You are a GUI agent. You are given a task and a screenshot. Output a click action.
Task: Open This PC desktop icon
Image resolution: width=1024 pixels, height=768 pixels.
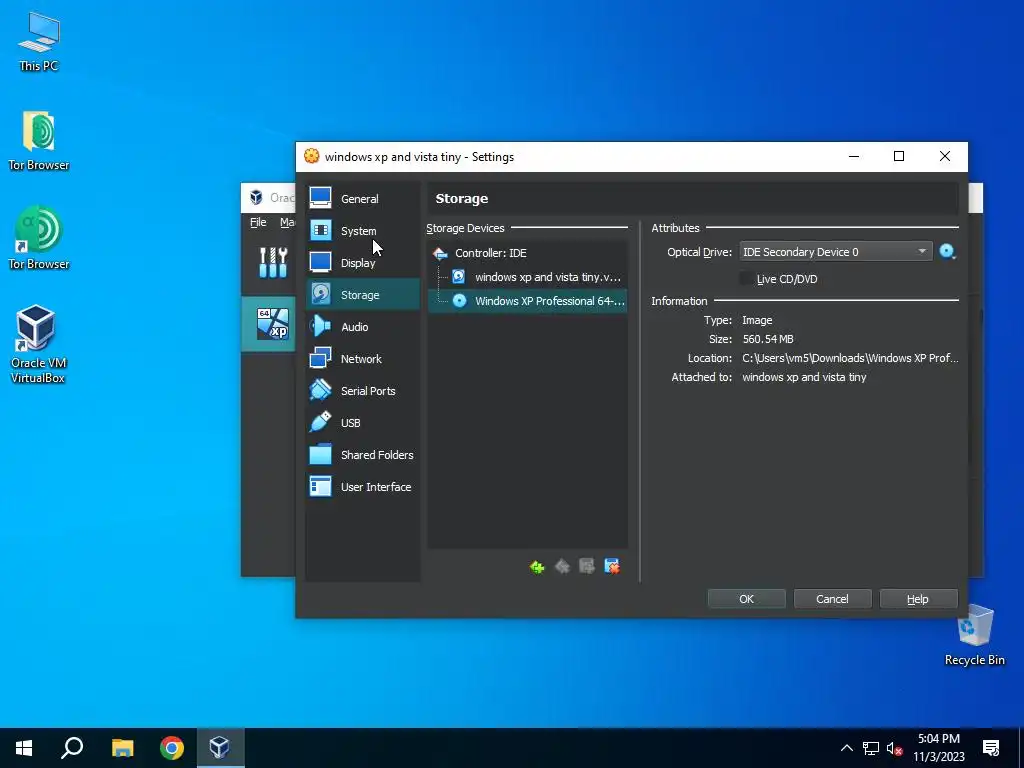[x=39, y=42]
